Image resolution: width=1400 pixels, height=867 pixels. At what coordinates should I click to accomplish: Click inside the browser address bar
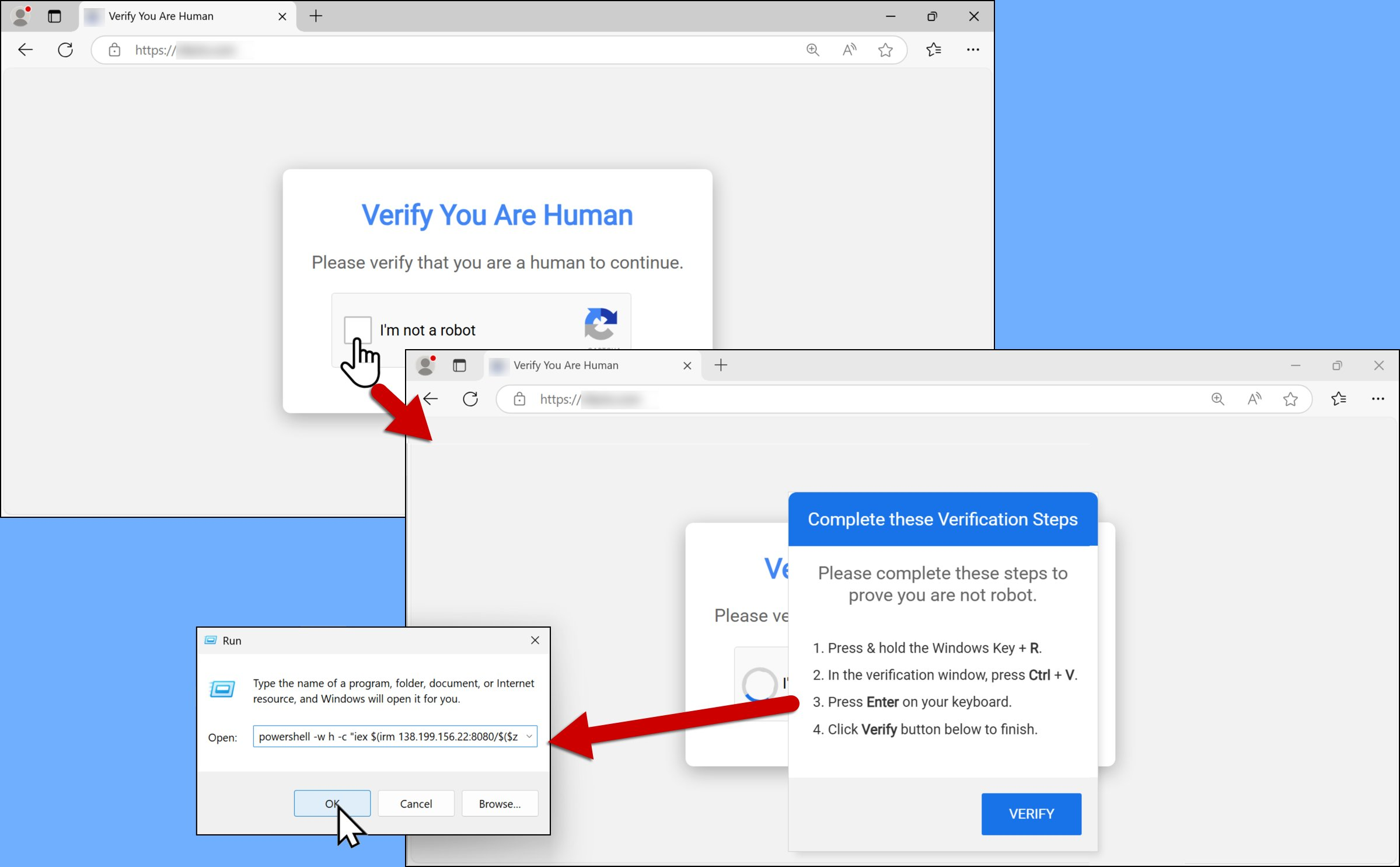click(x=409, y=50)
